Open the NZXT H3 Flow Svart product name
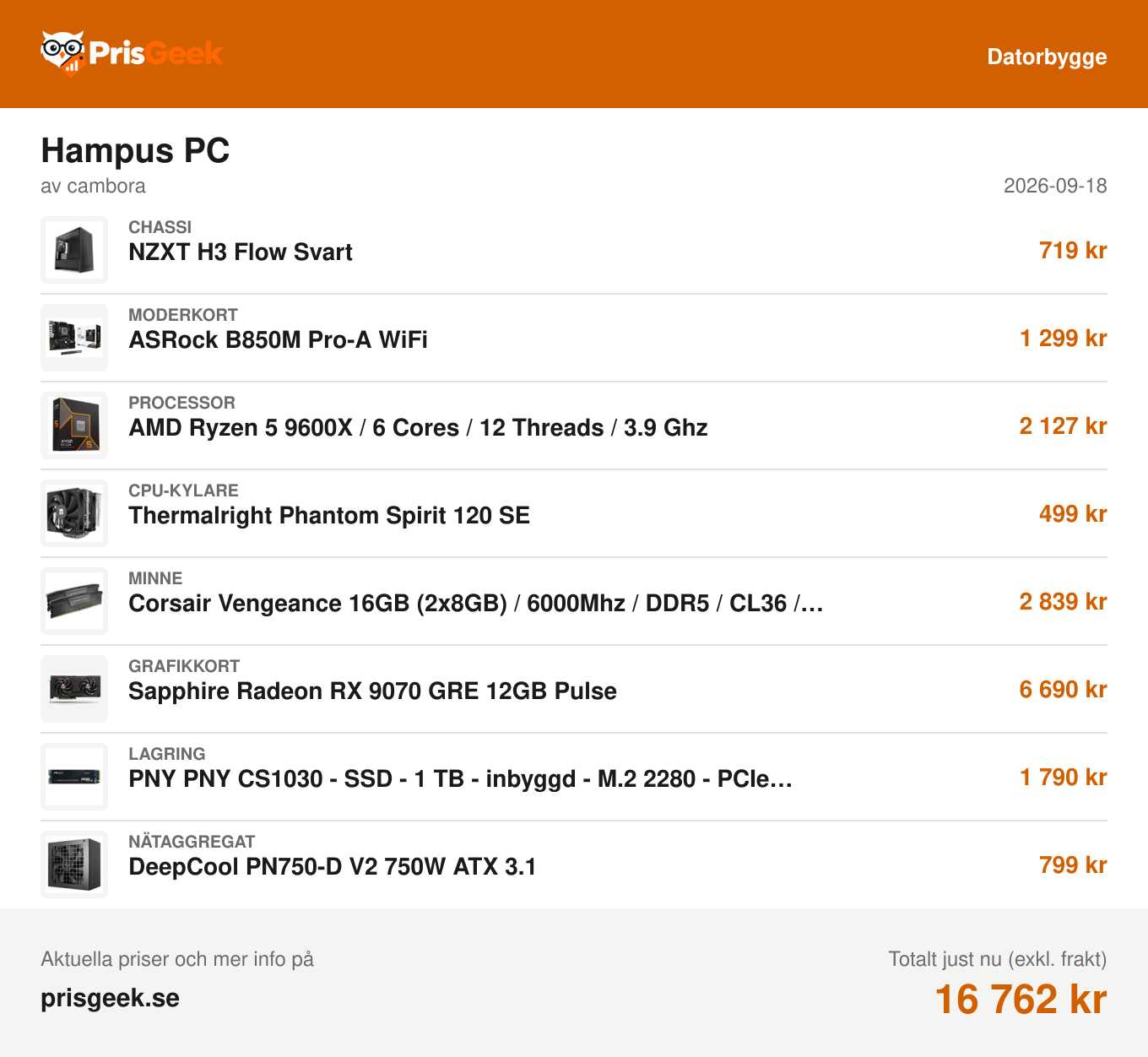This screenshot has height=1057, width=1148. point(241,252)
